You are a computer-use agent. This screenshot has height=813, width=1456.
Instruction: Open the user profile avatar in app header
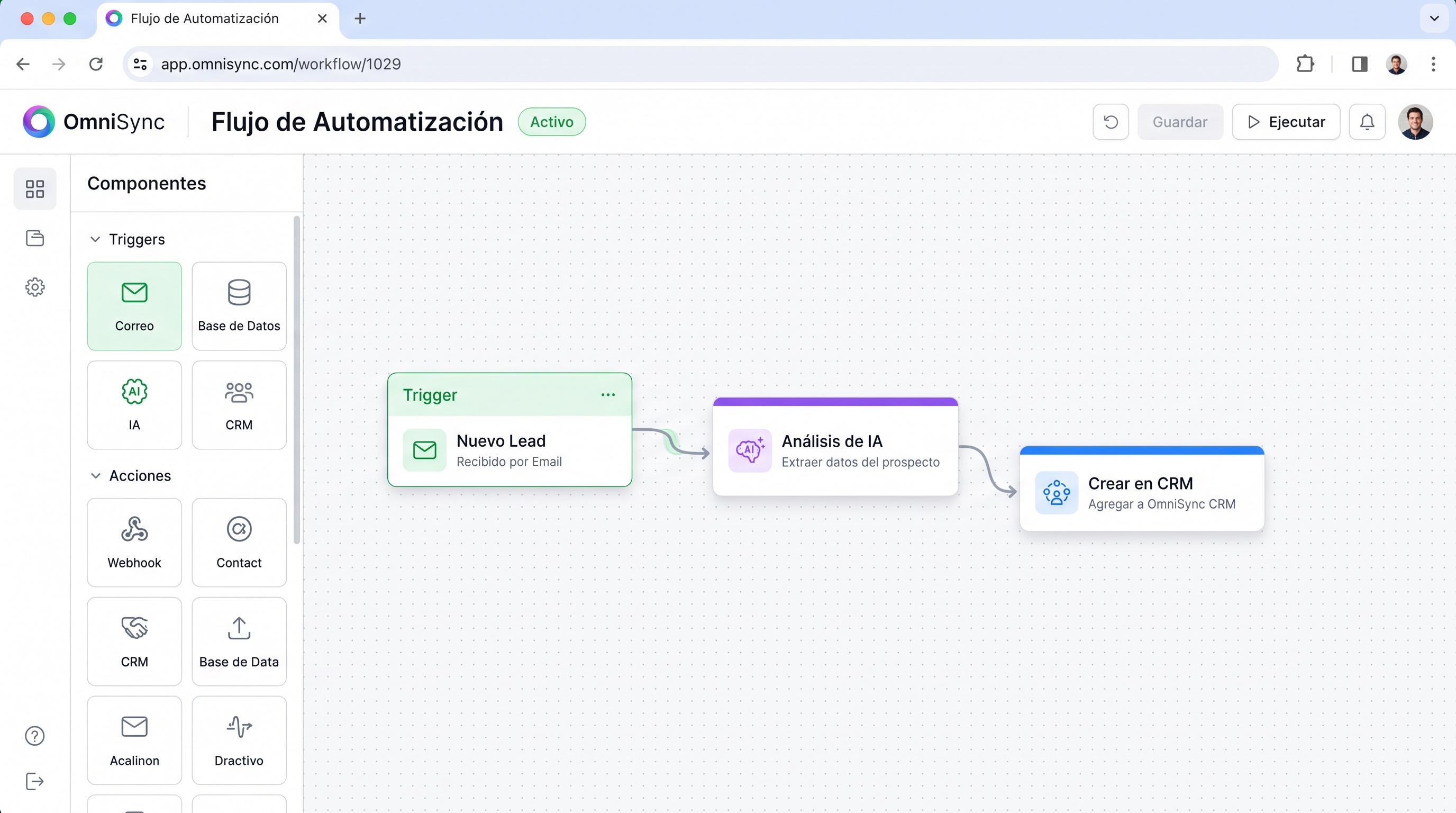point(1415,122)
